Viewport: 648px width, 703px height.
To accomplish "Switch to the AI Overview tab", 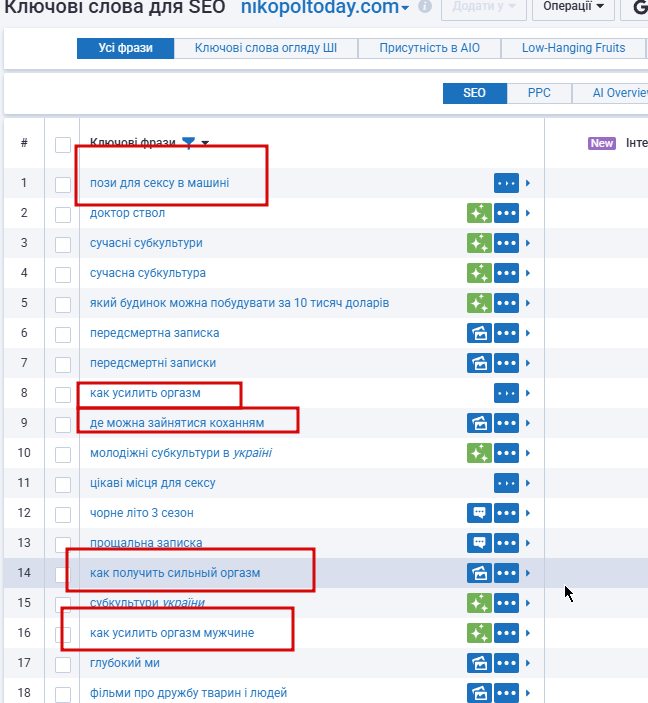I will (610, 93).
